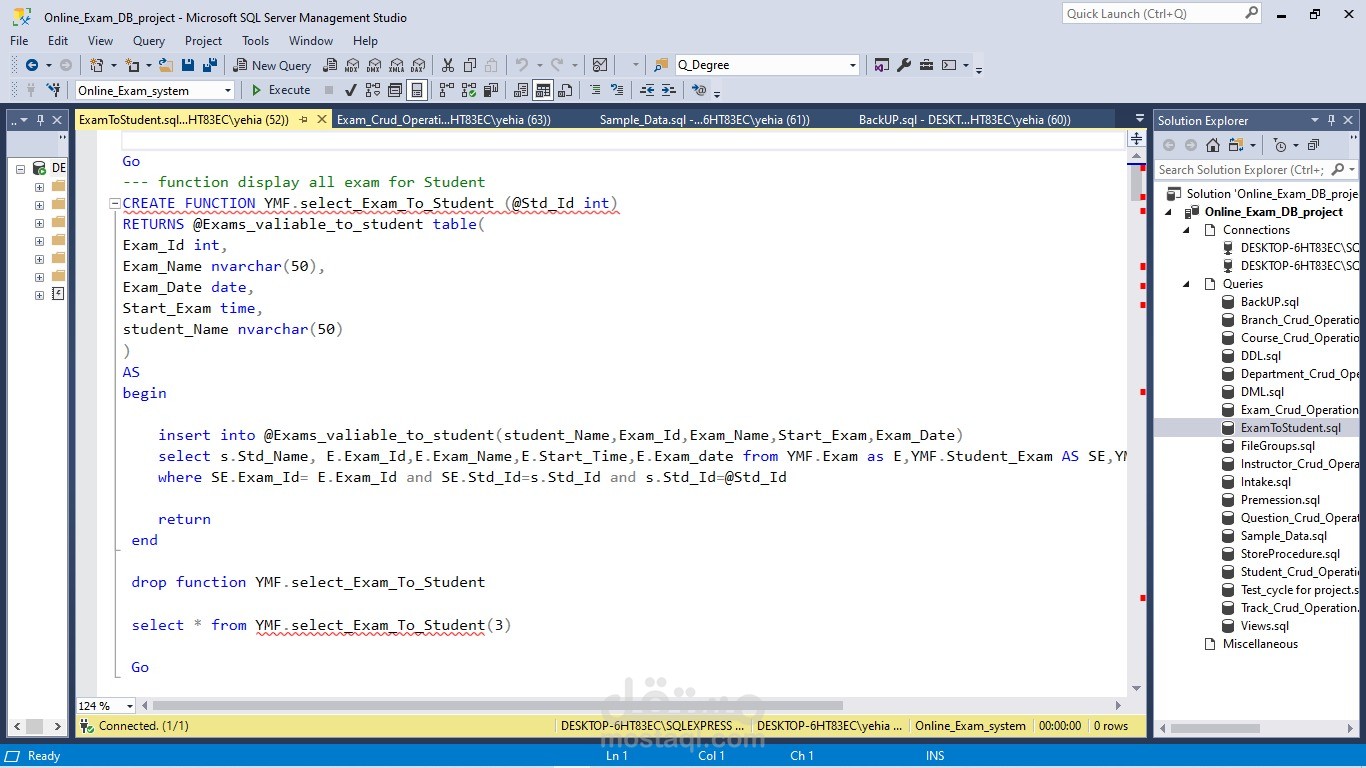
Task: Collapse the CREATE FUNCTION code region
Action: tap(115, 203)
